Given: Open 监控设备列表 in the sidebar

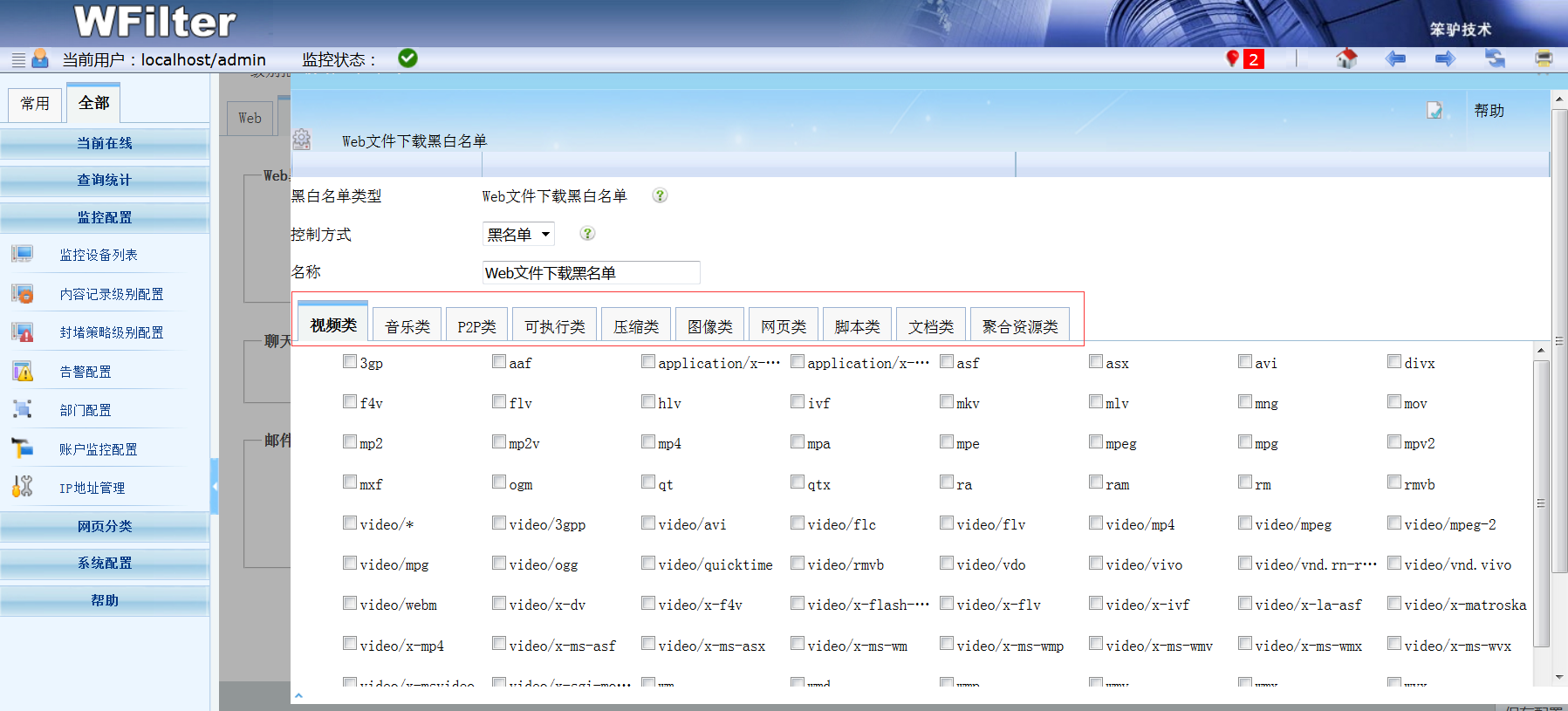Looking at the screenshot, I should (99, 255).
